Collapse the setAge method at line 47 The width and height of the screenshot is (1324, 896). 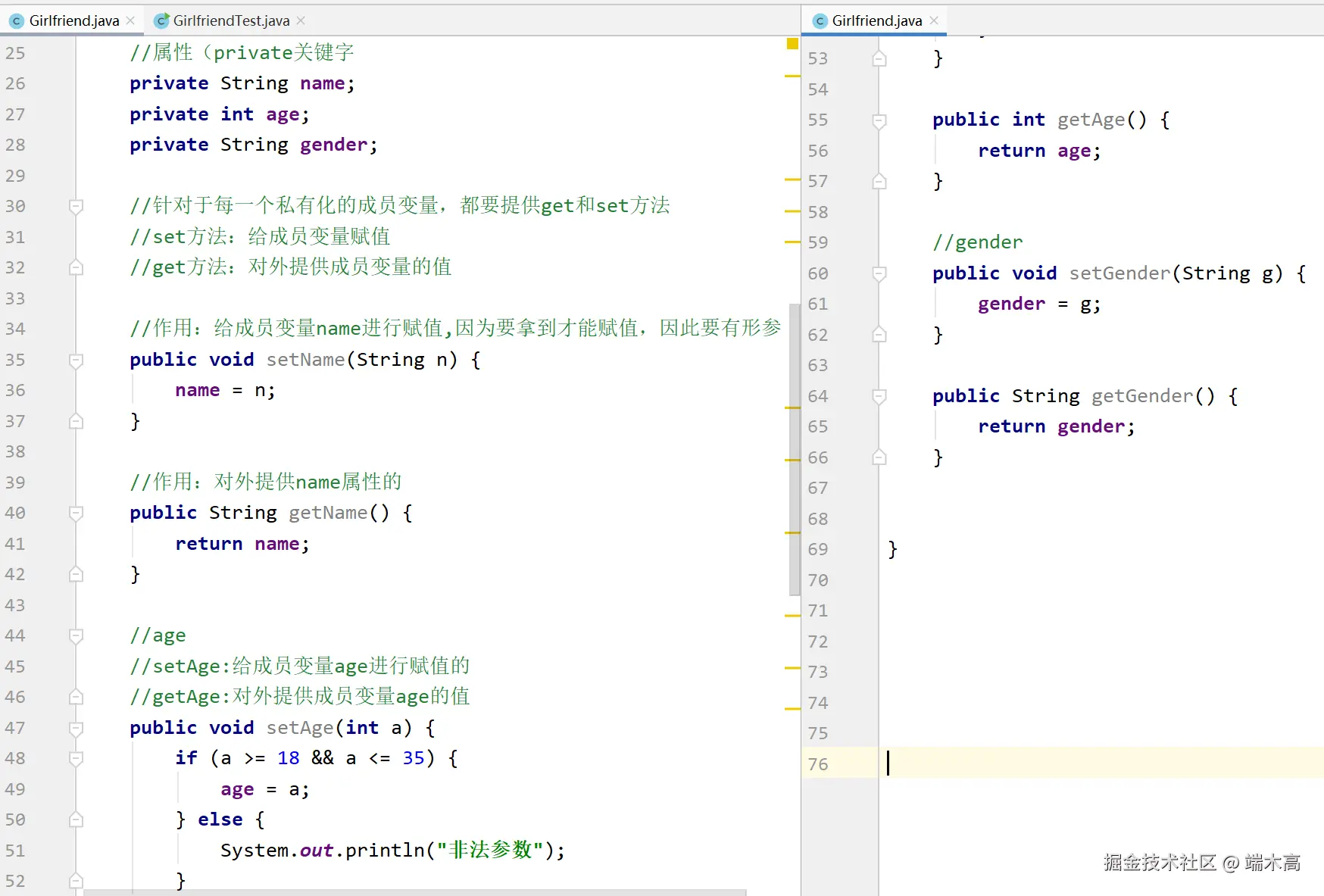(x=76, y=728)
